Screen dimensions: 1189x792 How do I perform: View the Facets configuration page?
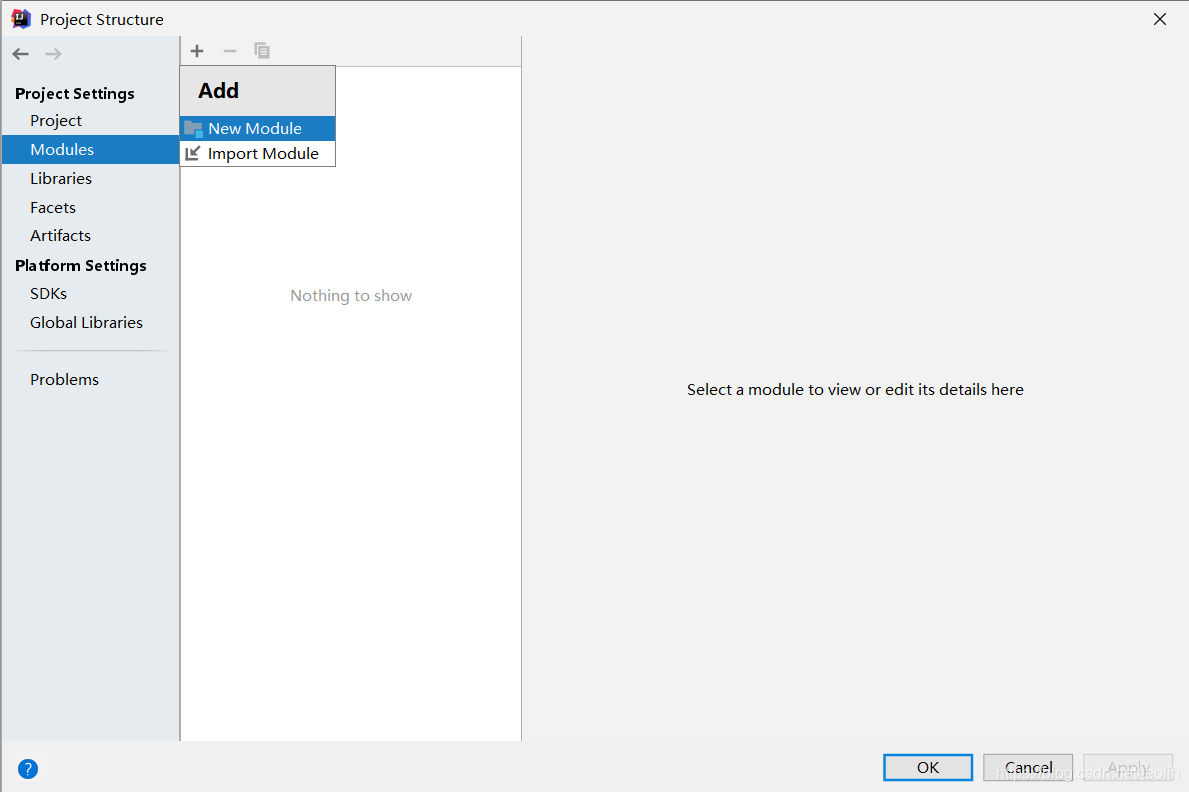click(x=53, y=207)
